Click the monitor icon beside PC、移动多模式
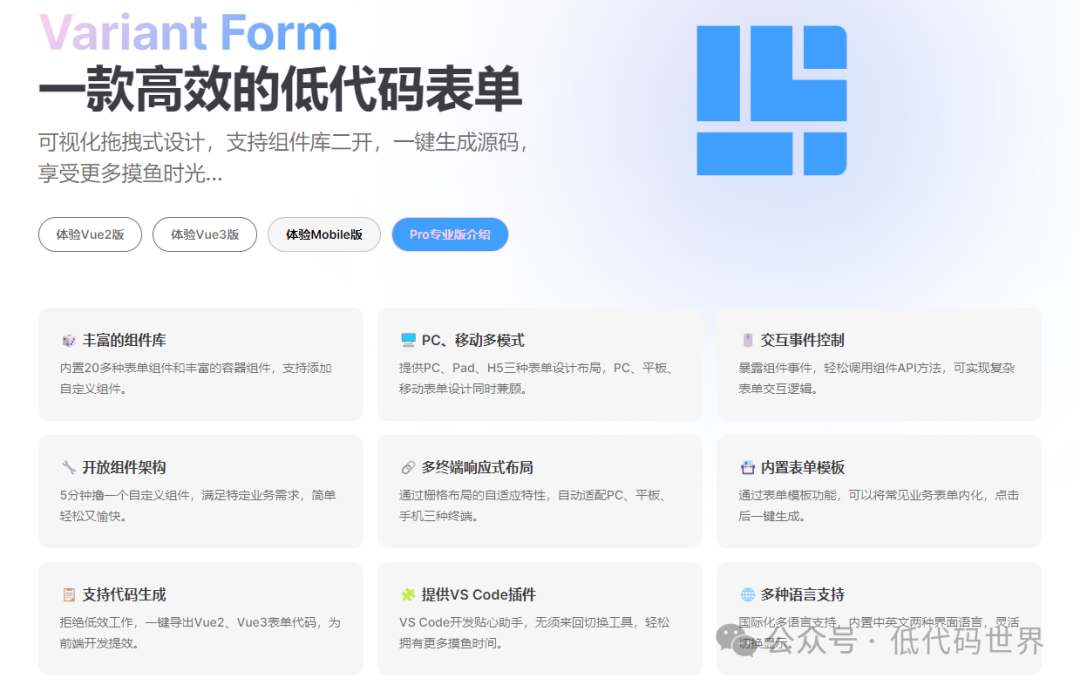The width and height of the screenshot is (1080, 685). (x=408, y=340)
